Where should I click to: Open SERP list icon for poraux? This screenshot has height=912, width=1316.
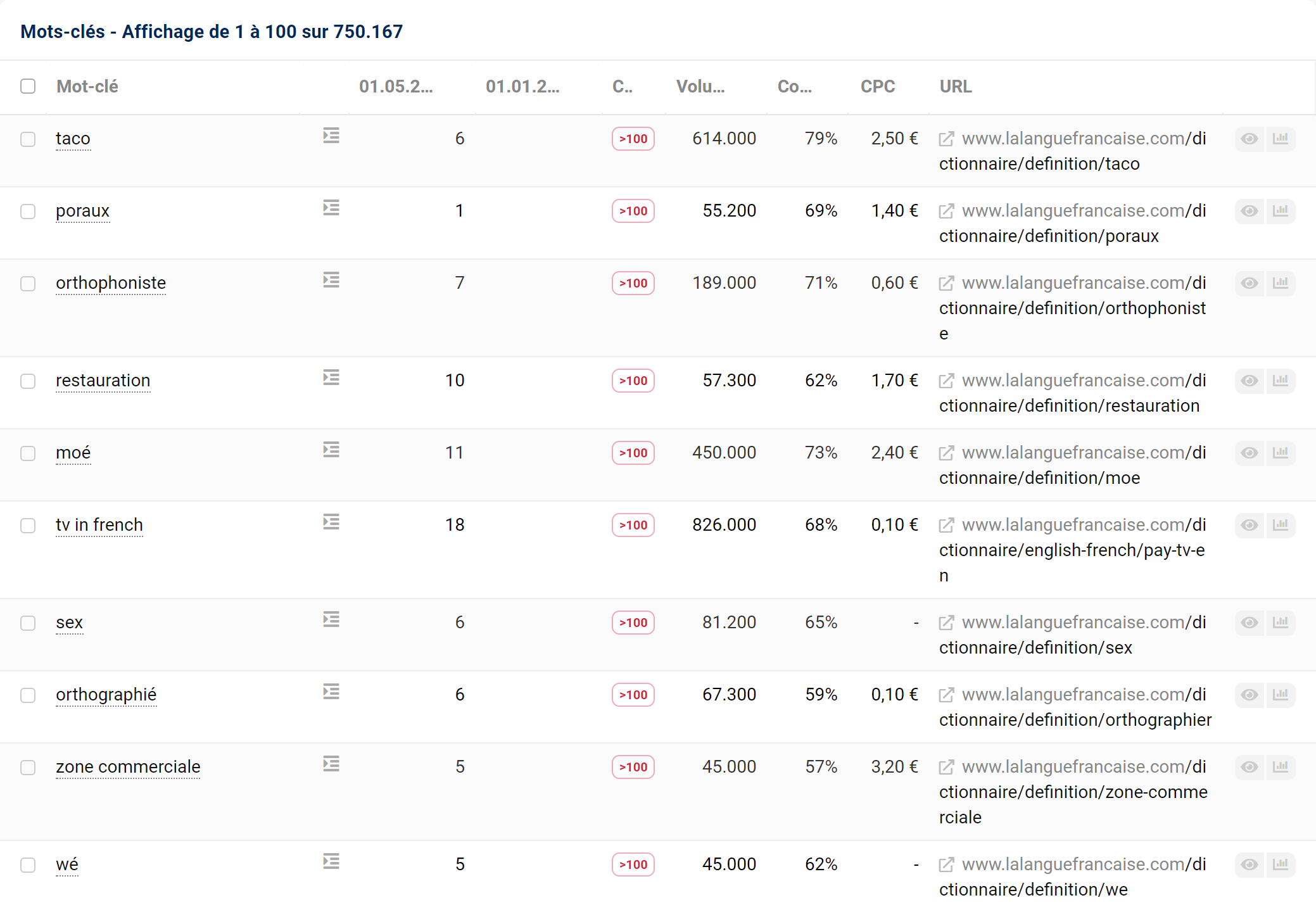click(x=331, y=208)
